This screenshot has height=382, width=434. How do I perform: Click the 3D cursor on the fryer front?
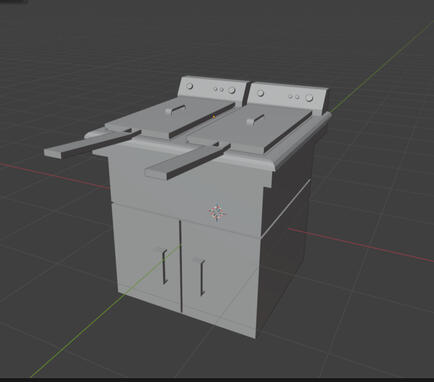[x=217, y=212]
